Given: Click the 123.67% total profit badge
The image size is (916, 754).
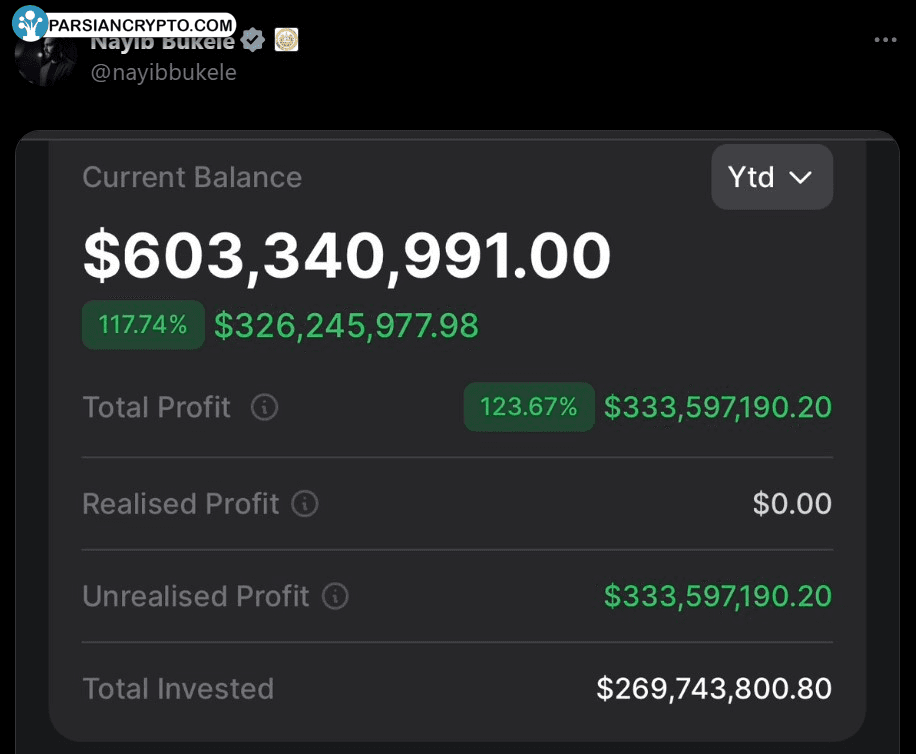Looking at the screenshot, I should pyautogui.click(x=529, y=407).
